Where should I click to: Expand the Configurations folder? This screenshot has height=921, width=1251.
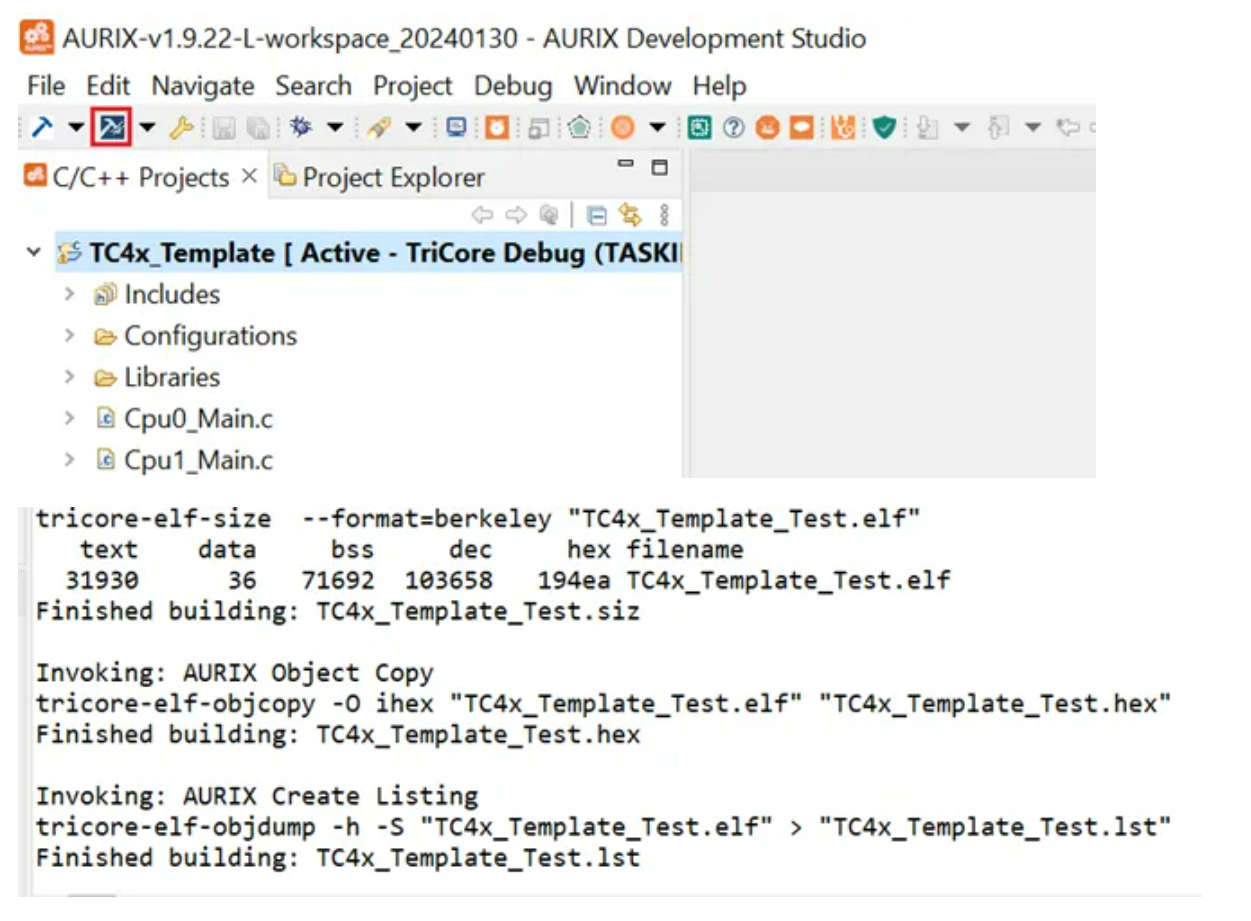69,336
